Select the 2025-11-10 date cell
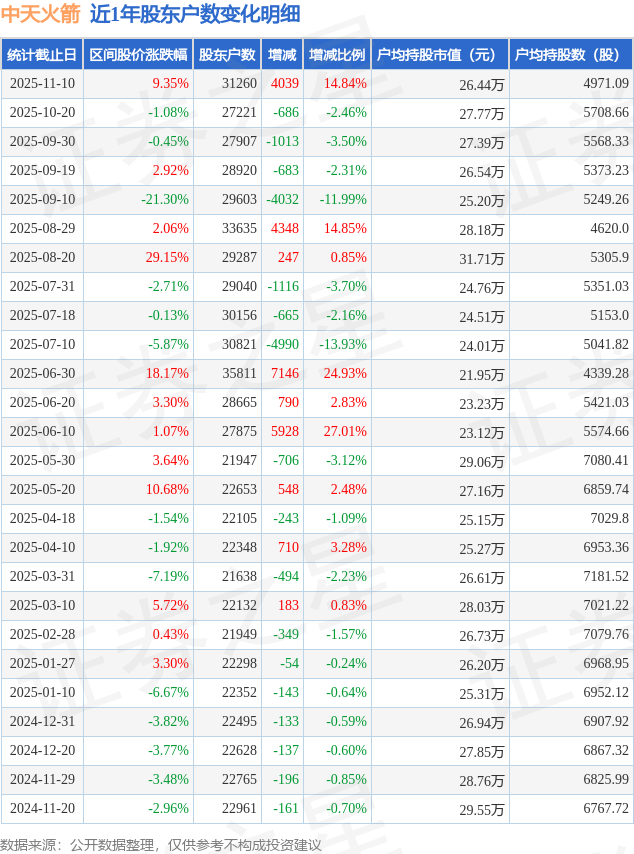 pyautogui.click(x=42, y=84)
